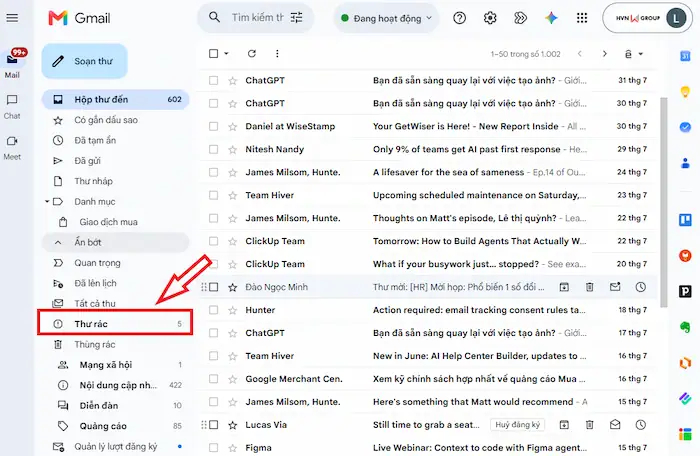
Task: Open Google Keep lightbulb icon
Action: point(685,92)
